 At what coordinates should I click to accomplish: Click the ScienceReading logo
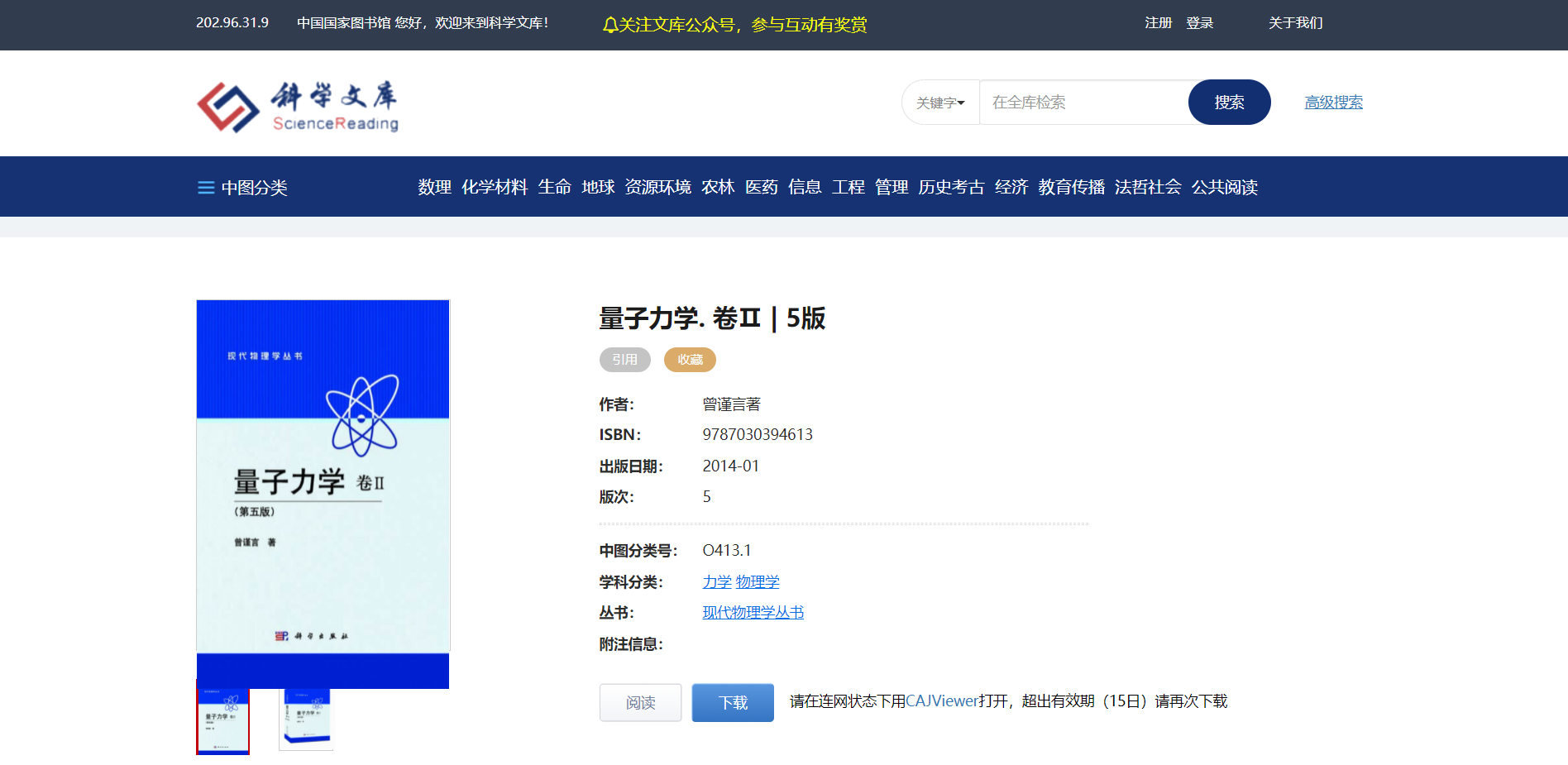point(298,106)
